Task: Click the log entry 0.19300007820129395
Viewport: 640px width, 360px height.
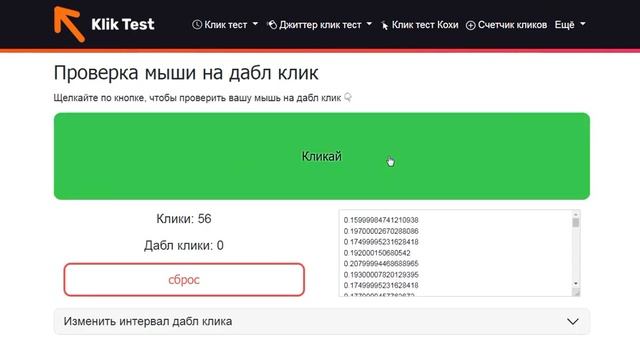Action: pos(381,275)
